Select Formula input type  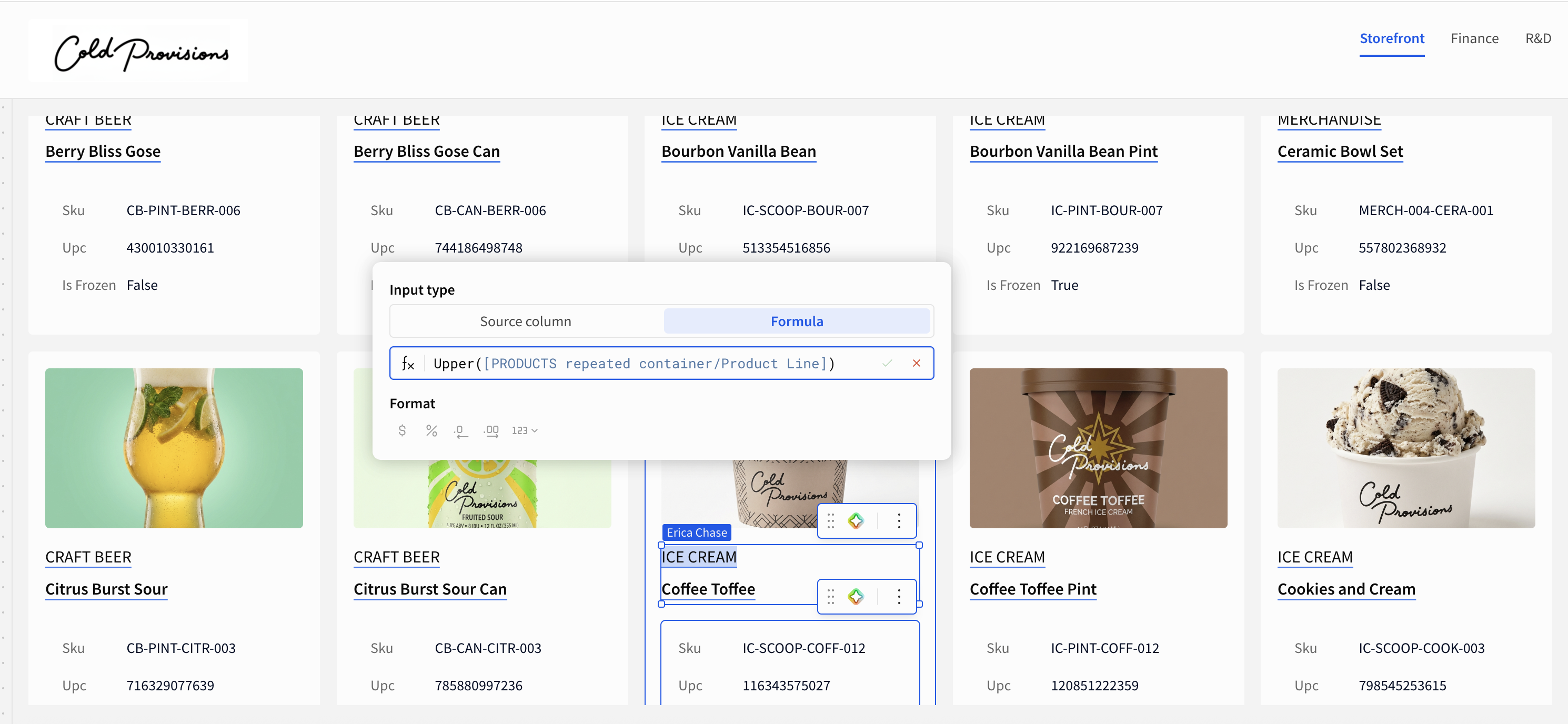[x=796, y=321]
